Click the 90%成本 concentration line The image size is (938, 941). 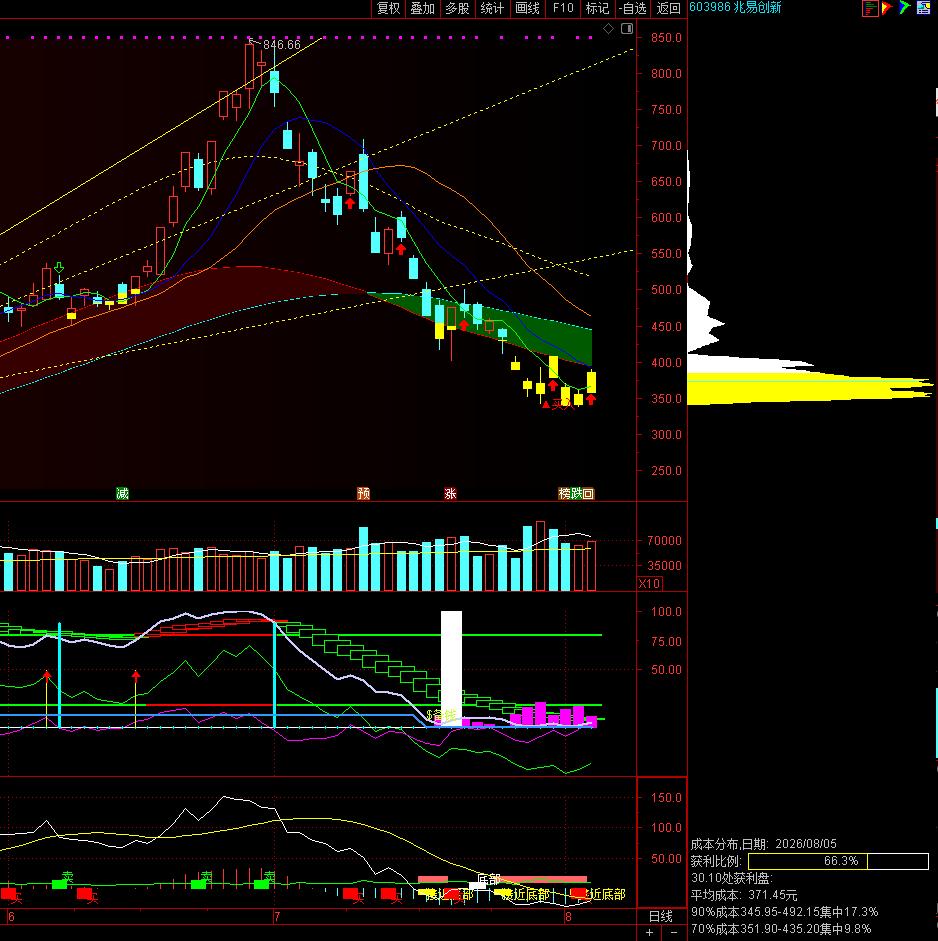(784, 912)
